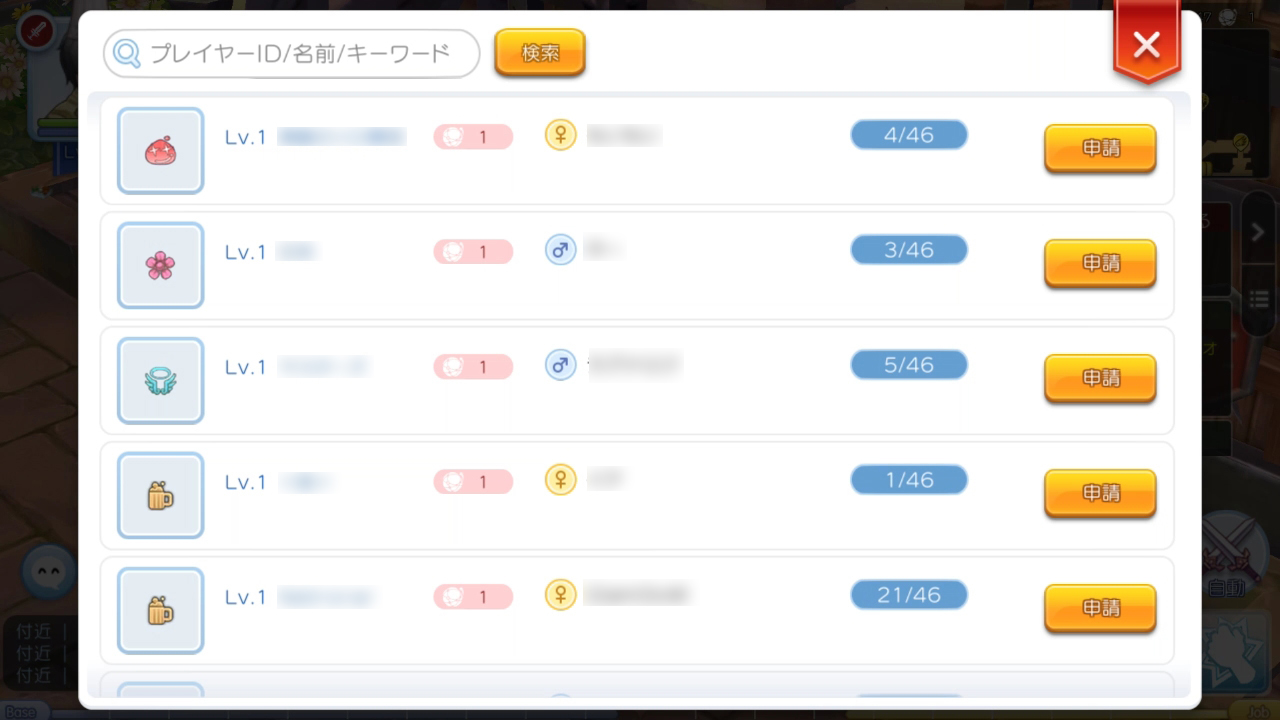
Task: Click the red poring guild emblem
Action: 160,151
